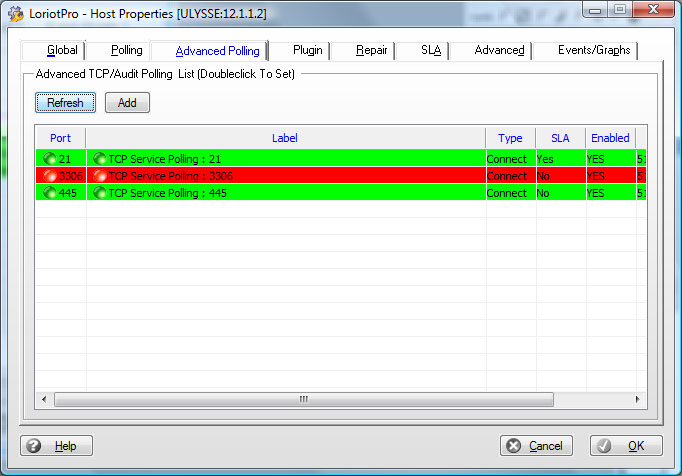Click green status icon beside port 445
682x476 pixels.
50,193
